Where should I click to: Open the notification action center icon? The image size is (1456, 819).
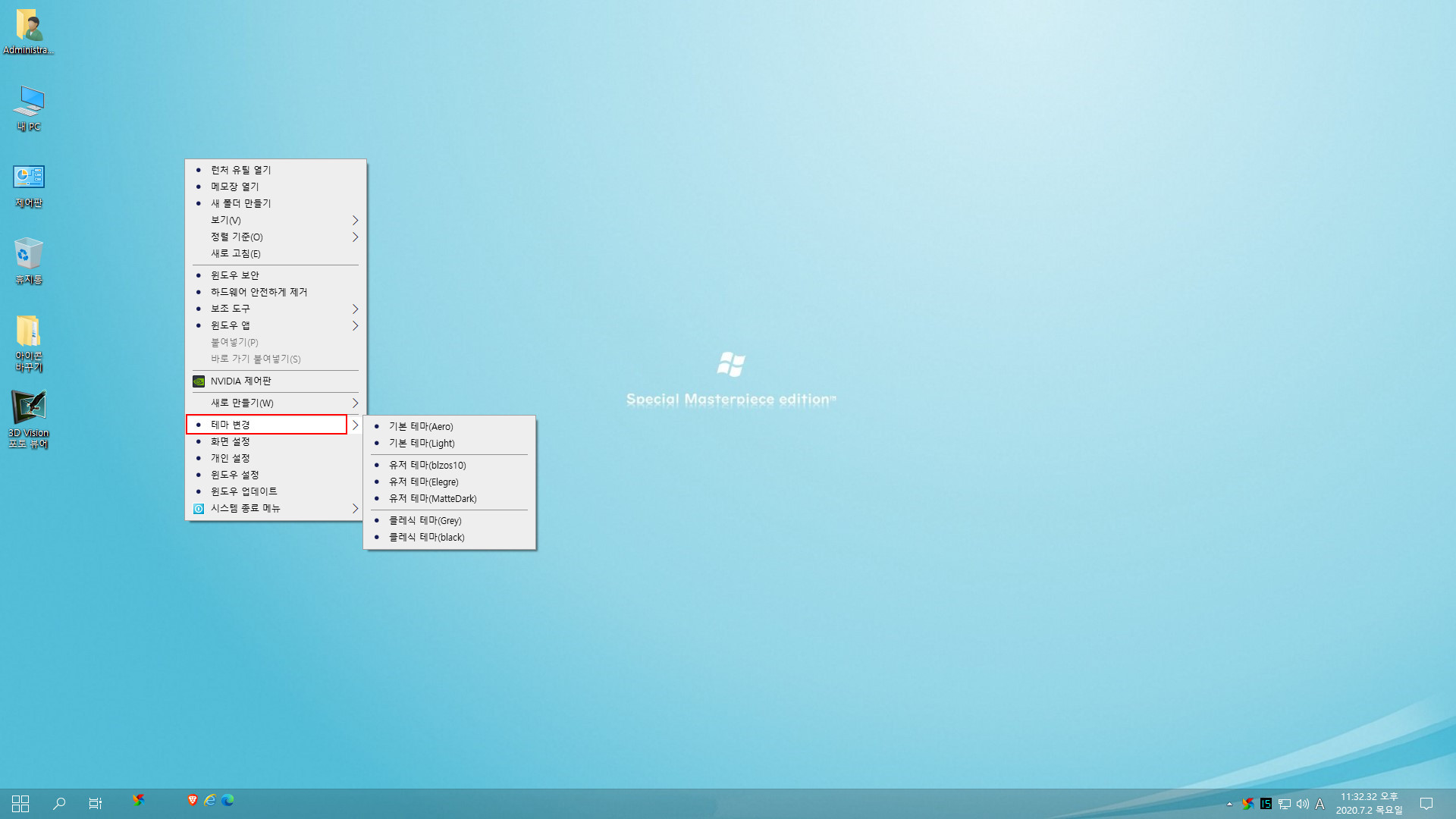point(1426,804)
